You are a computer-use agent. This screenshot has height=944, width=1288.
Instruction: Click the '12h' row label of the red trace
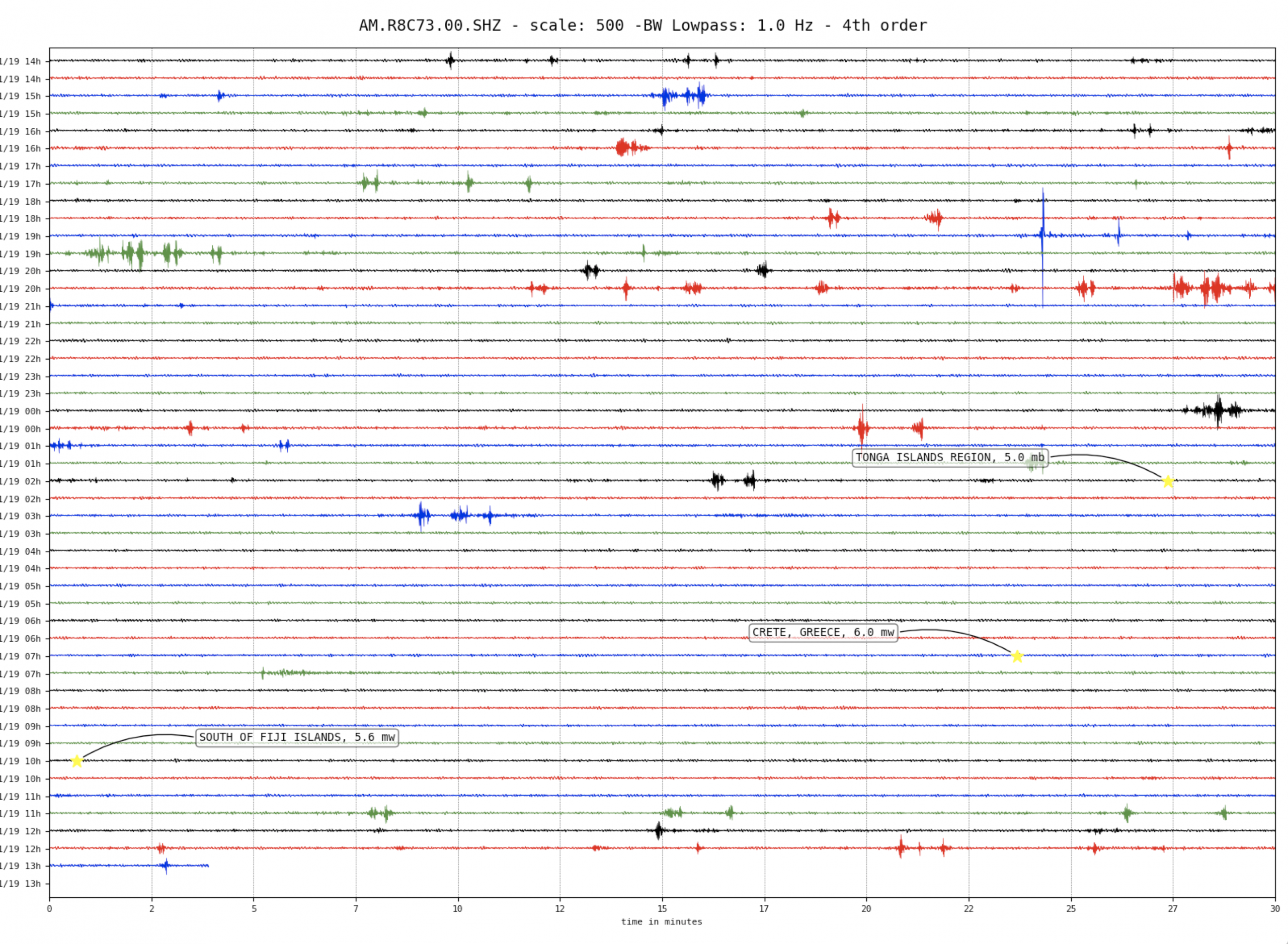(21, 848)
